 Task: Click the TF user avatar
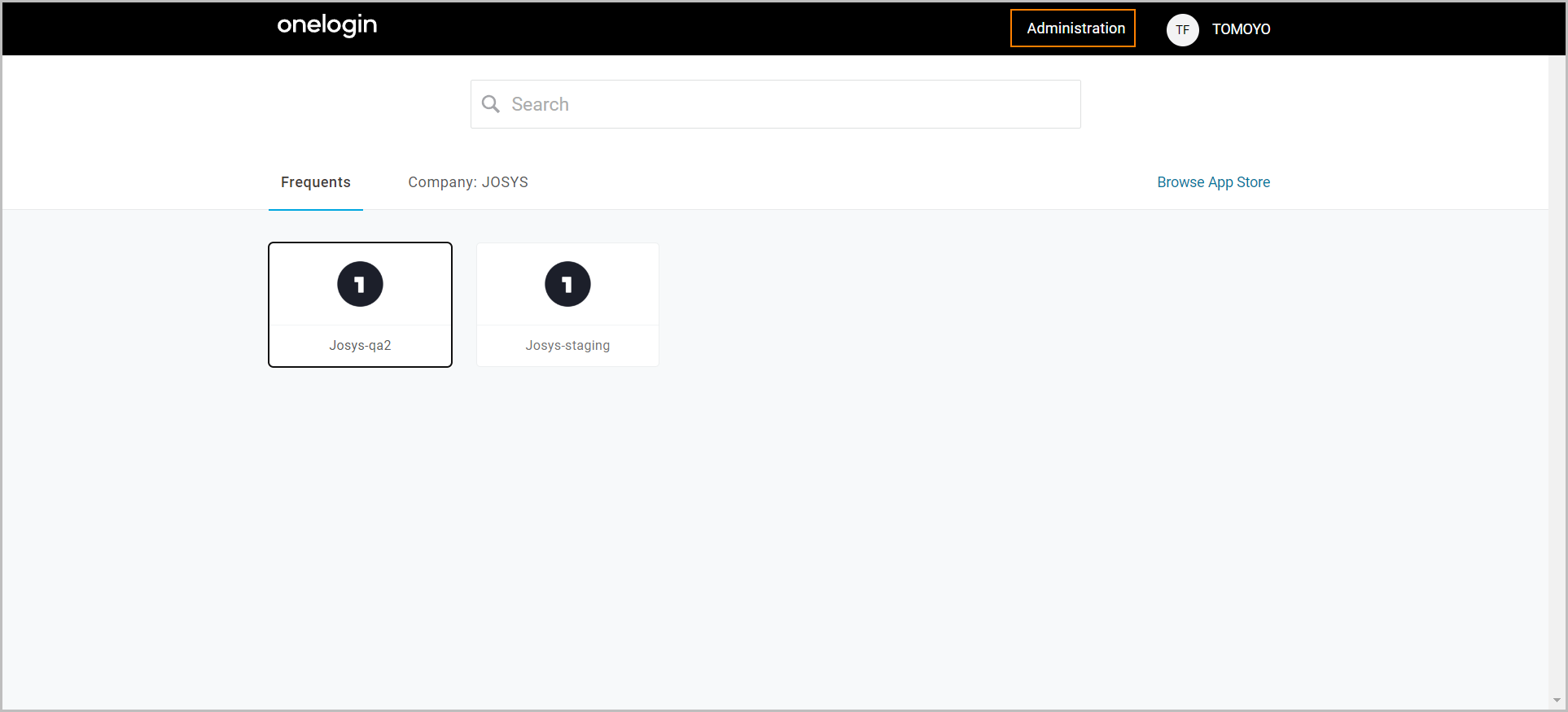click(1182, 29)
